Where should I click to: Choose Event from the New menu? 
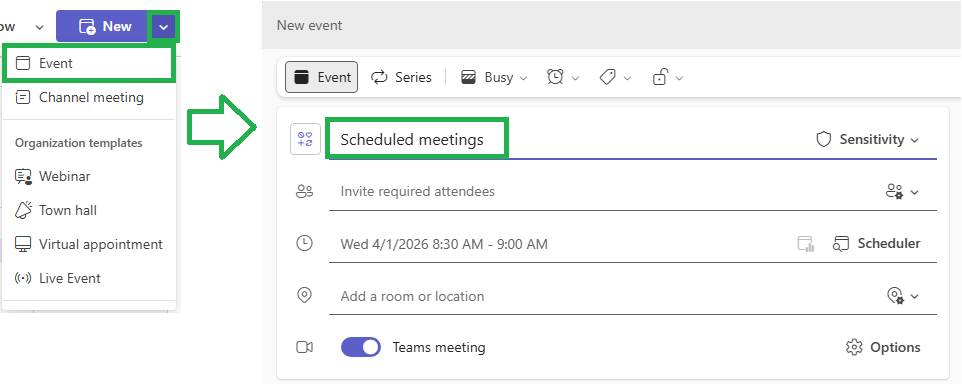point(88,63)
